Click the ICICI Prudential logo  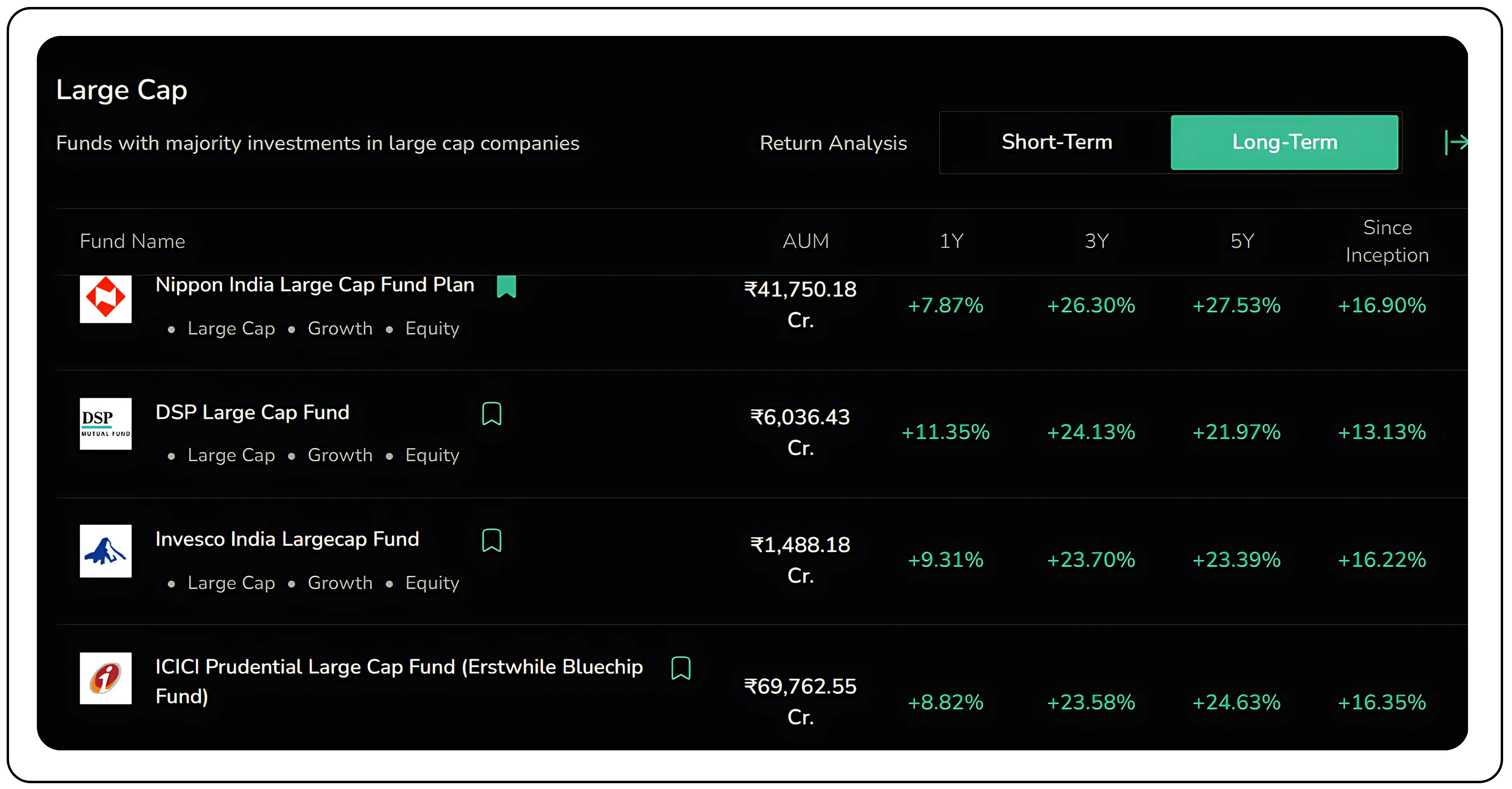(x=106, y=678)
